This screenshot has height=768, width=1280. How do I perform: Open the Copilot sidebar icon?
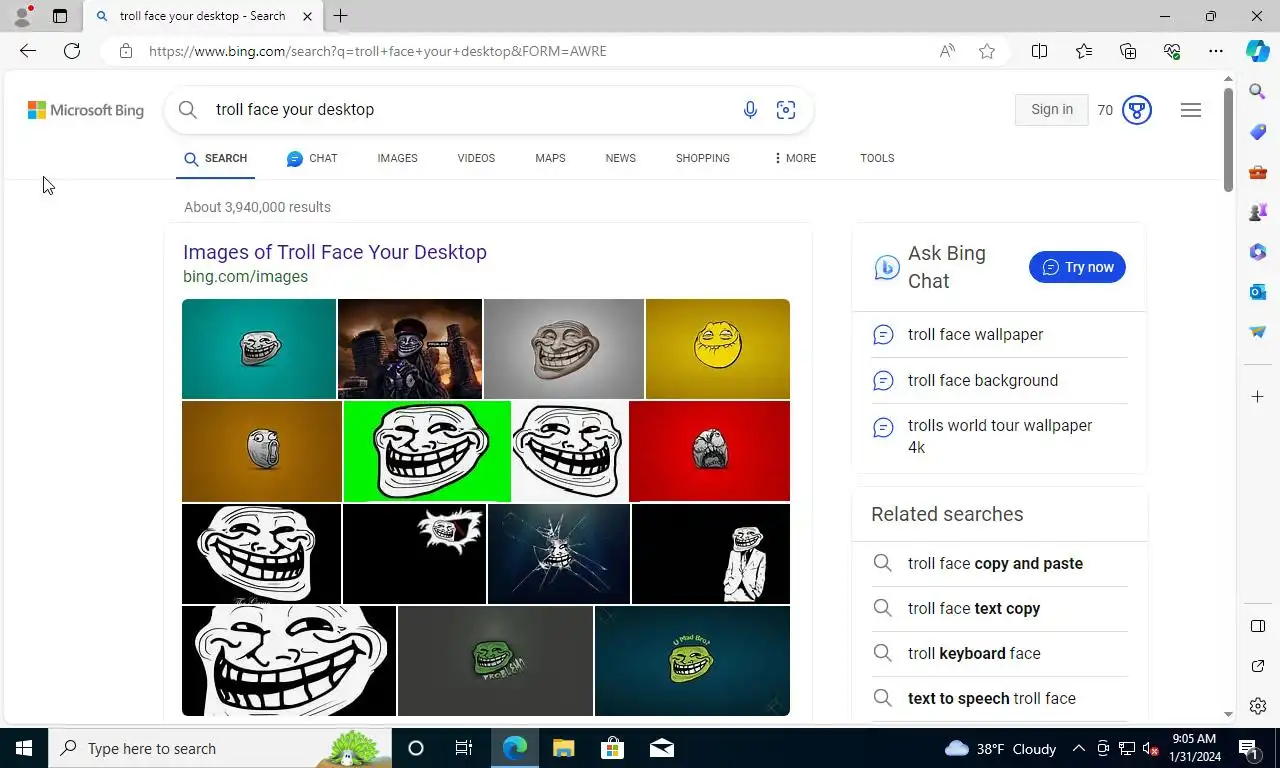[1258, 51]
